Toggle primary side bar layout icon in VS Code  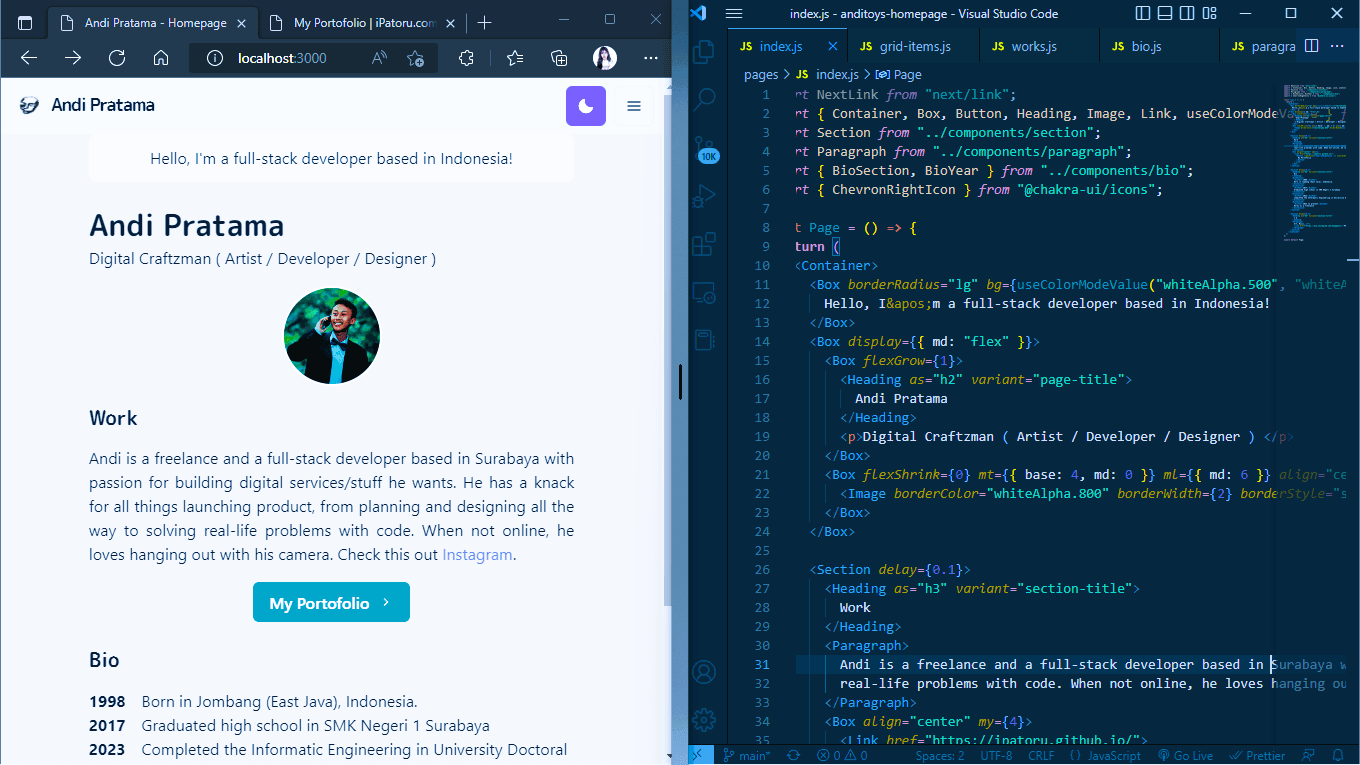[x=1144, y=13]
